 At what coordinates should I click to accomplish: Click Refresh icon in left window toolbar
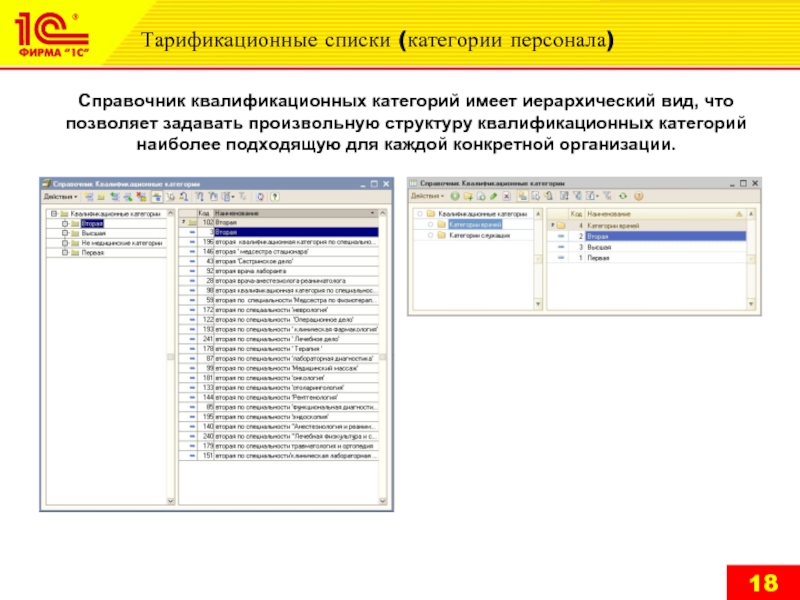[x=260, y=196]
